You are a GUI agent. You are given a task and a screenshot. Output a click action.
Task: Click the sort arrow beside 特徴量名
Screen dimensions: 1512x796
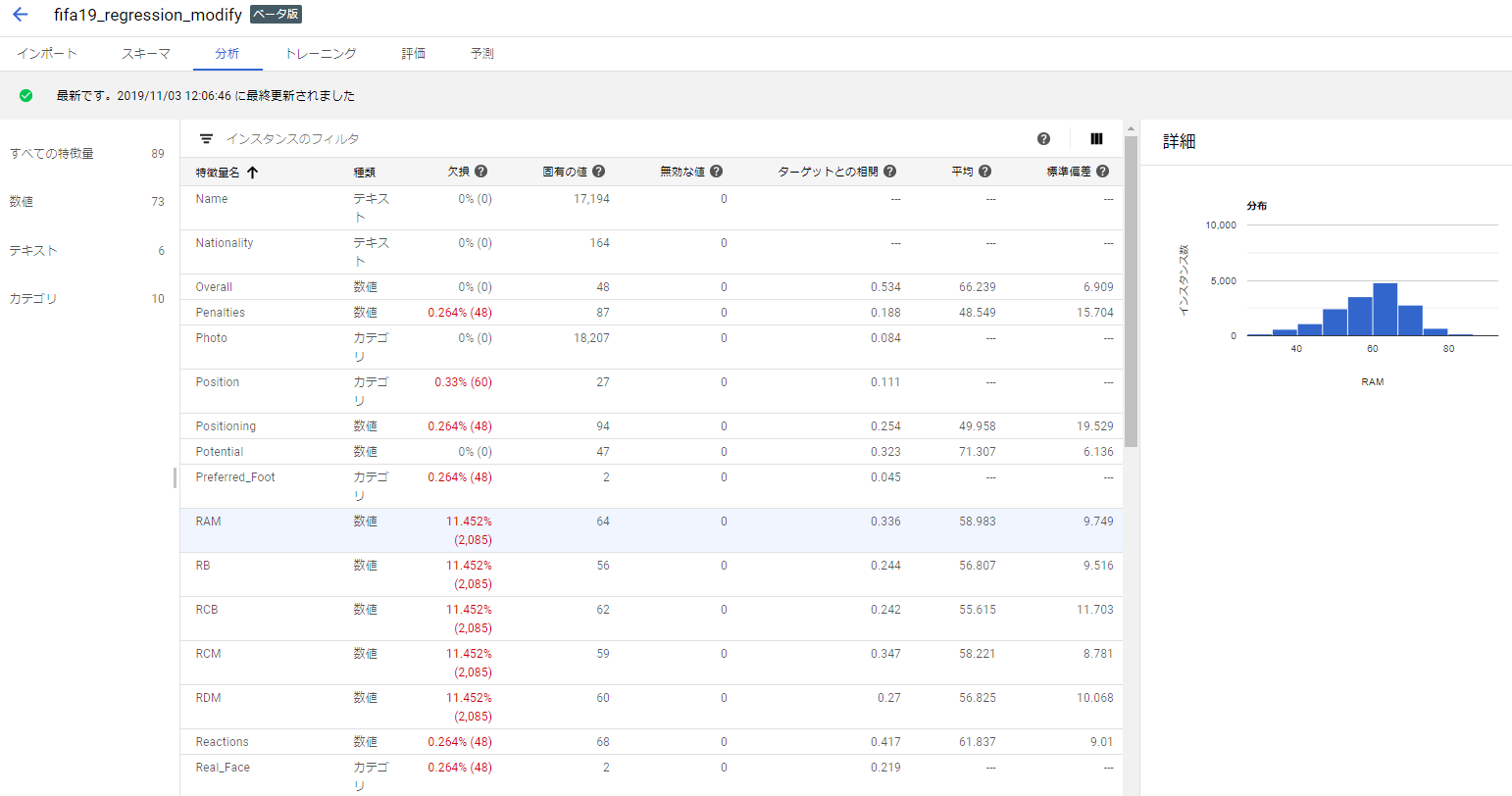(x=252, y=172)
